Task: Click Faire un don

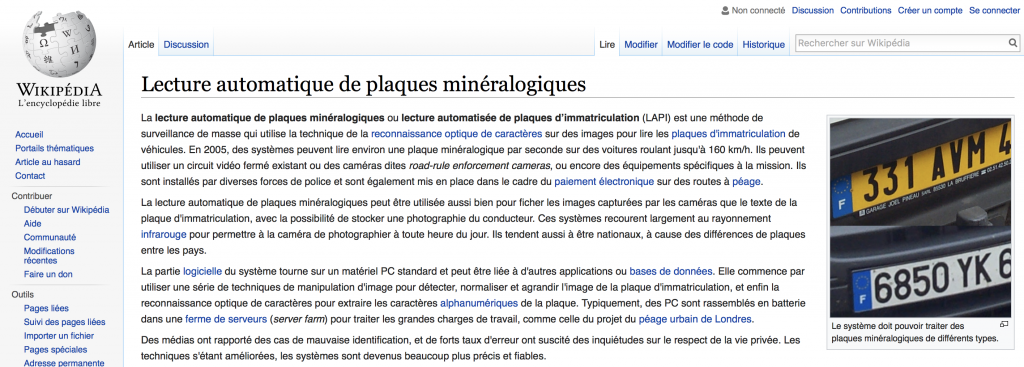Action: [x=48, y=274]
